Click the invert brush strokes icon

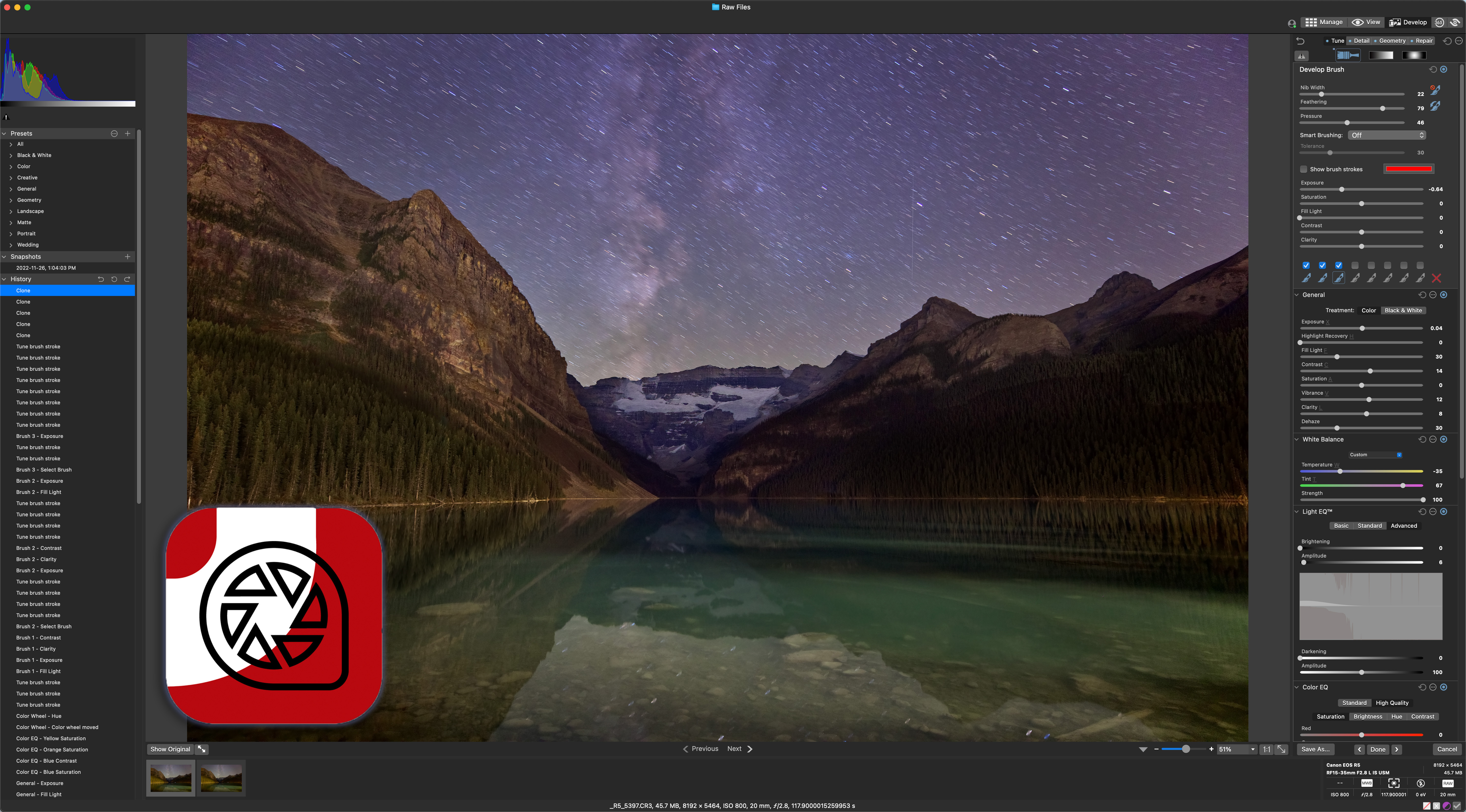click(1435, 106)
